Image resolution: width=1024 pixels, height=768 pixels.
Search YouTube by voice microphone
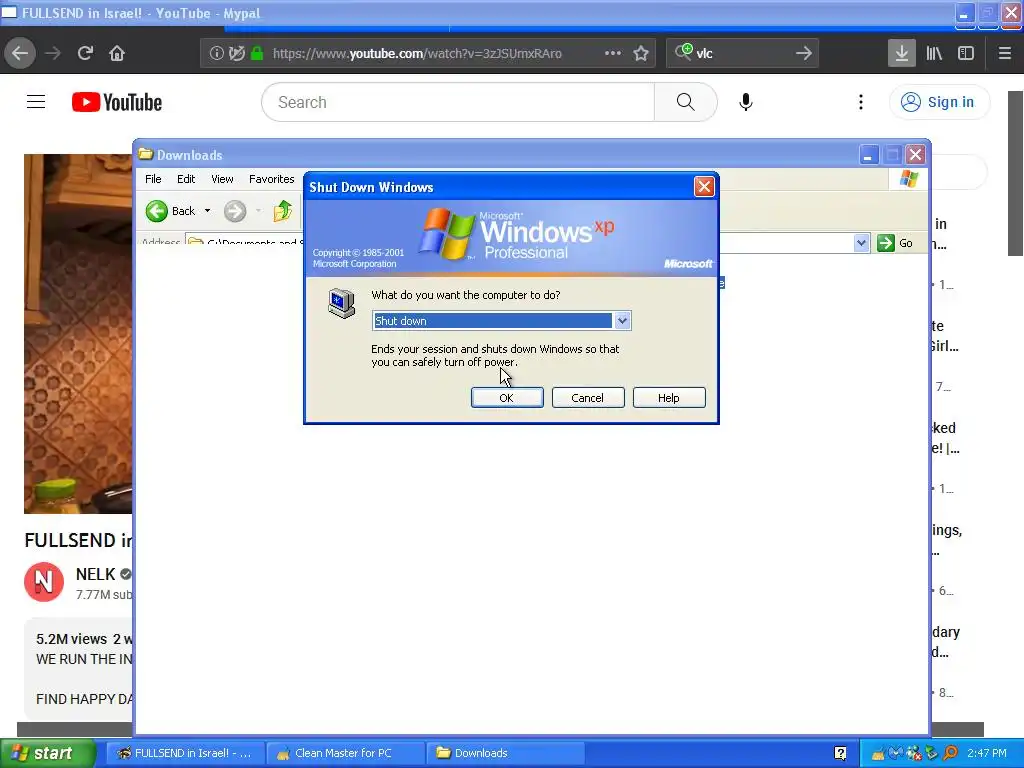pos(746,102)
